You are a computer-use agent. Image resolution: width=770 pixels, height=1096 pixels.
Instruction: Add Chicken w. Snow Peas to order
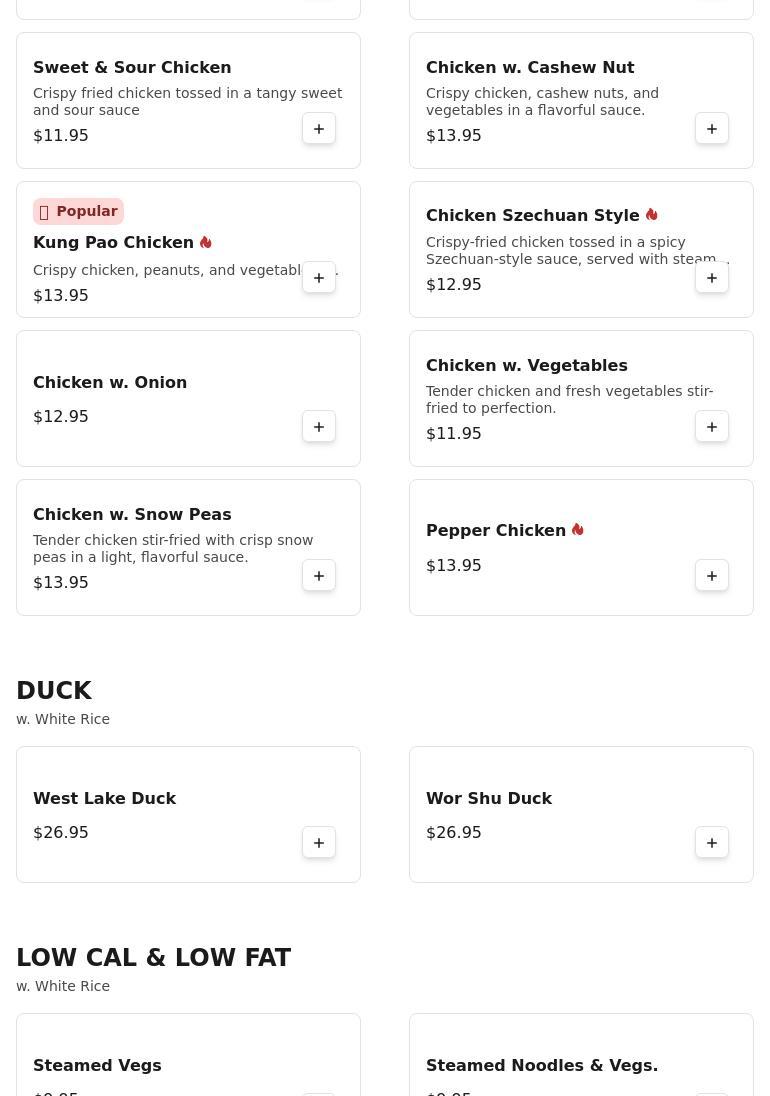tap(319, 575)
